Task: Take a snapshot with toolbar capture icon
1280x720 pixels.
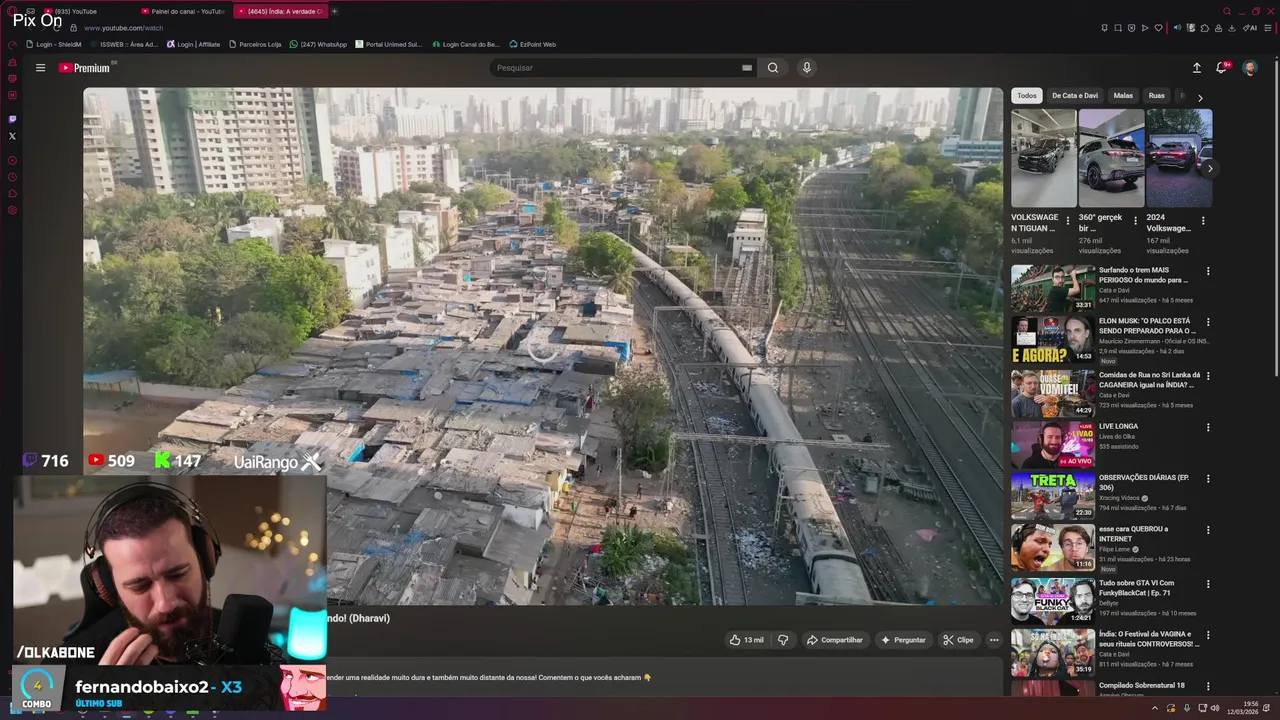Action: click(x=1118, y=28)
